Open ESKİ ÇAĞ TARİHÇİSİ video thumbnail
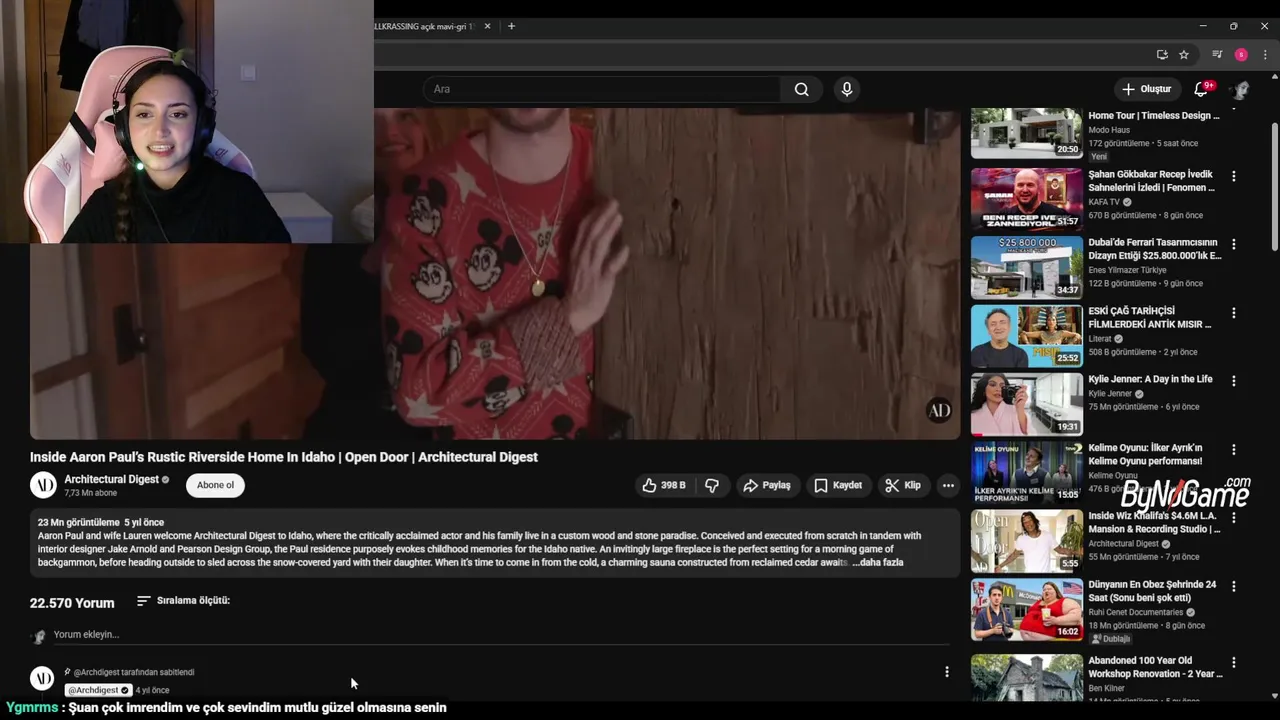Image resolution: width=1280 pixels, height=720 pixels. click(1027, 336)
